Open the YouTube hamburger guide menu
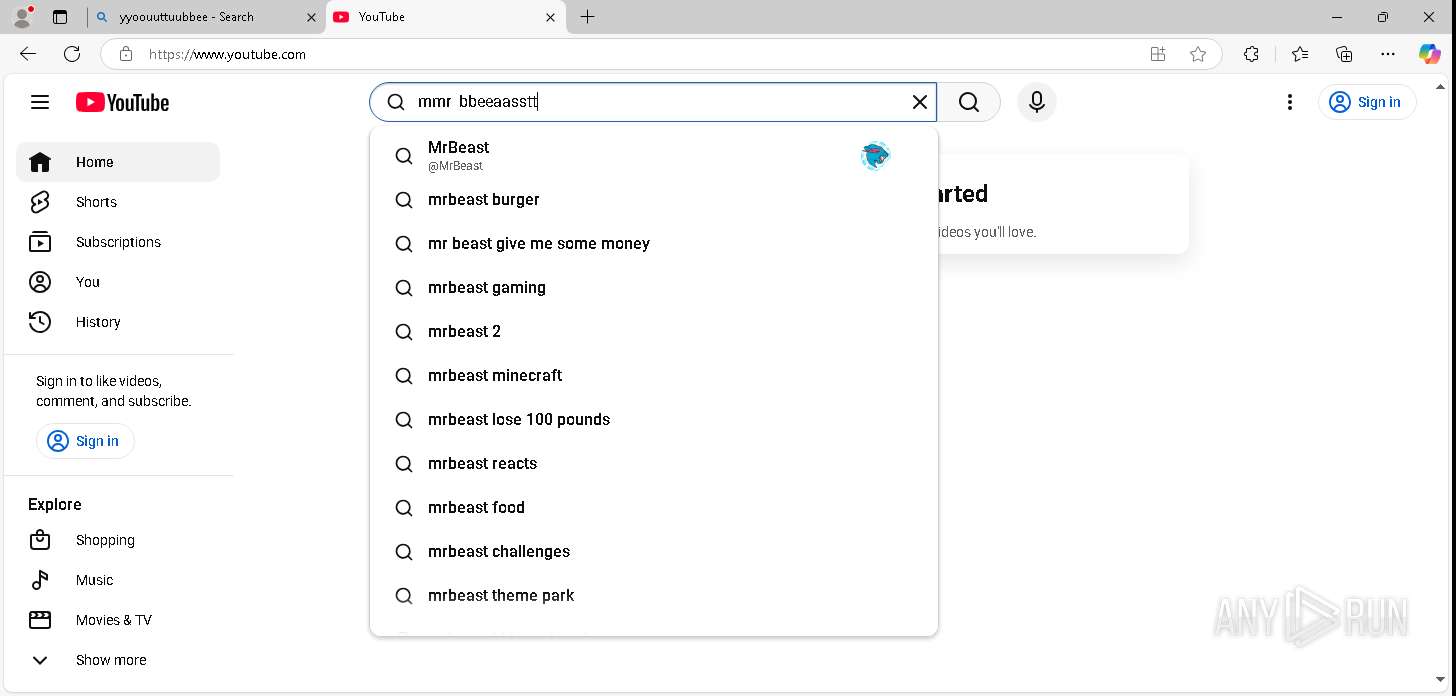1456x696 pixels. [x=40, y=102]
